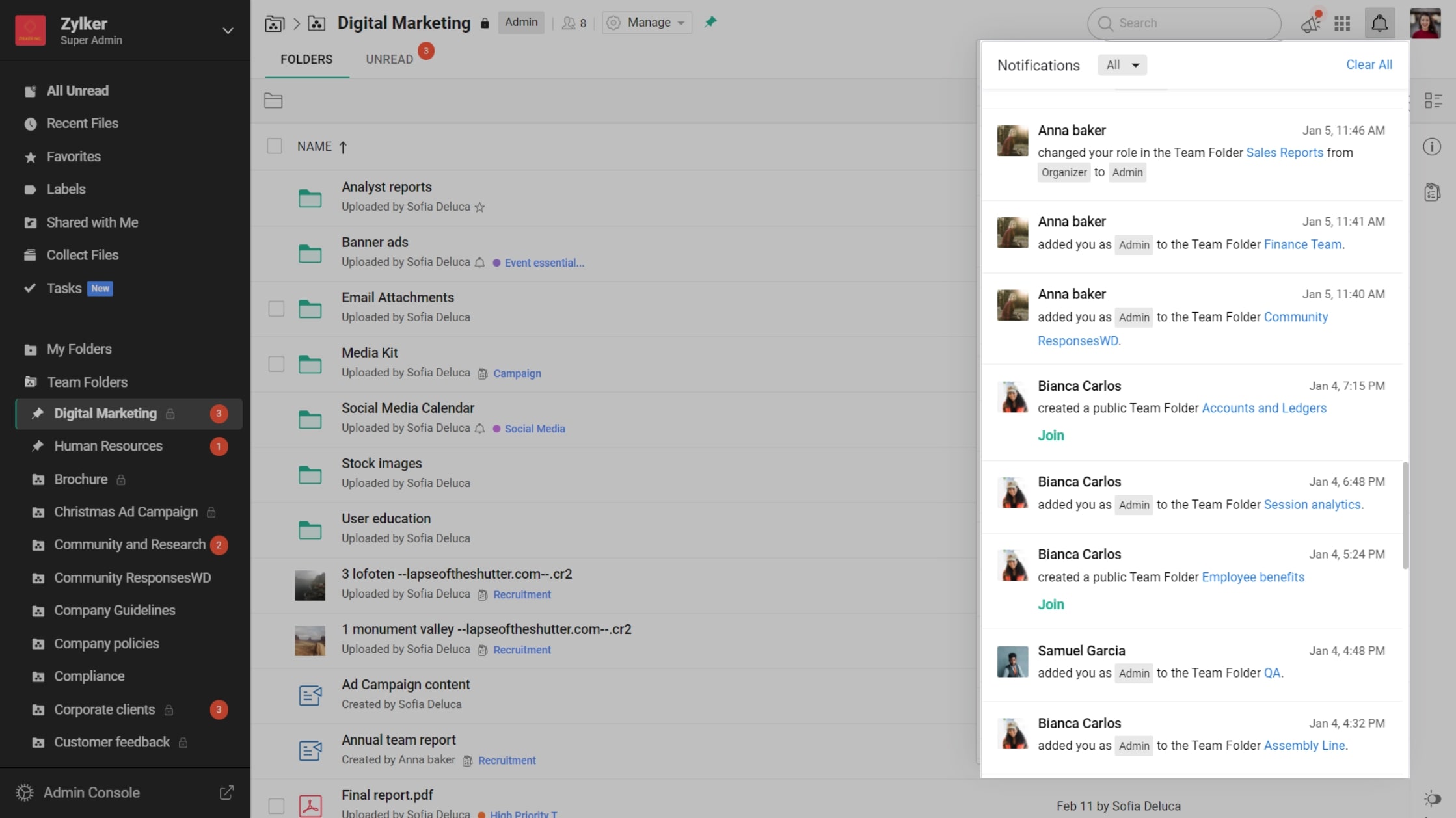Open Sales Reports link in notification
The height and width of the screenshot is (818, 1456).
tap(1284, 153)
